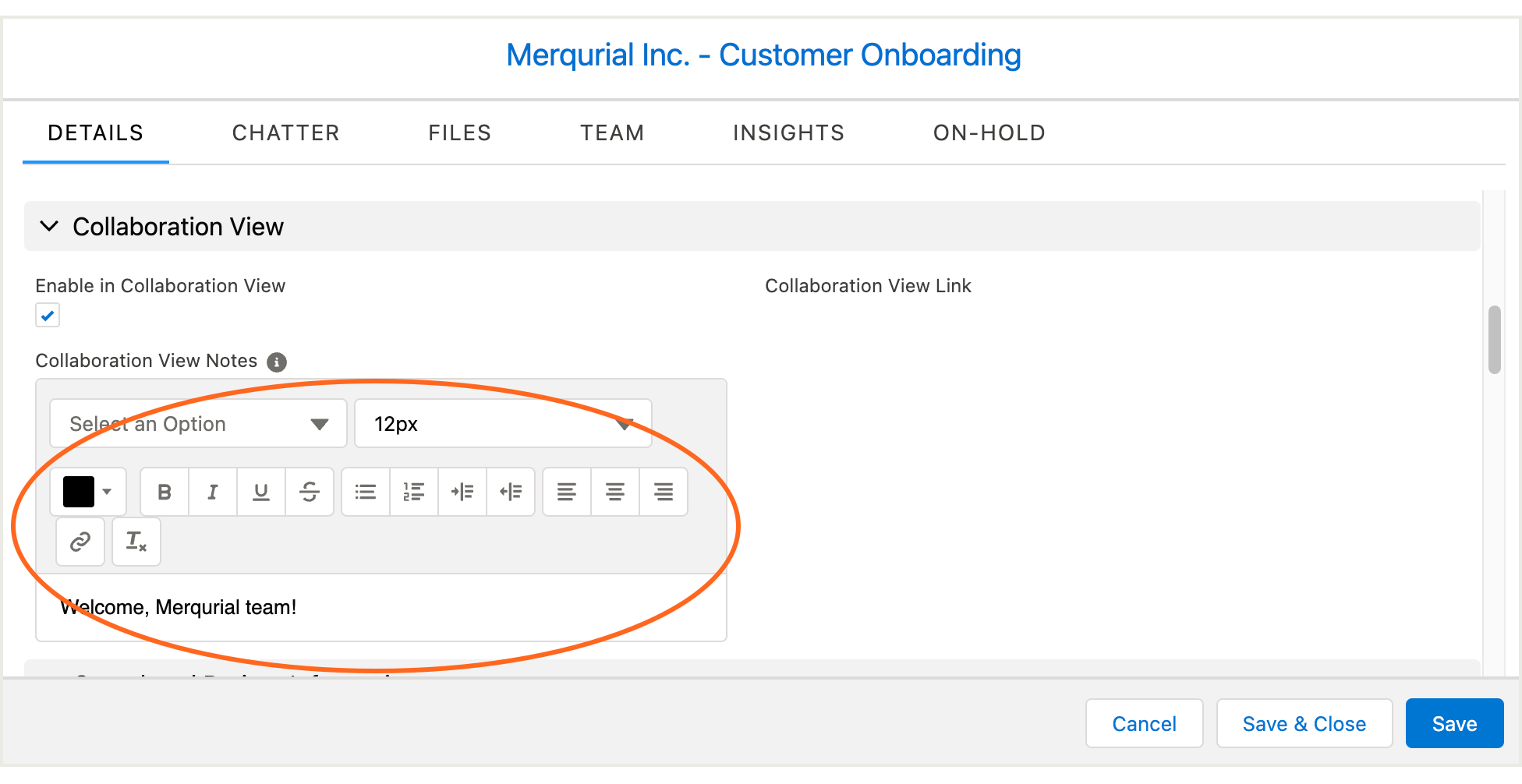Viewport: 1522px width, 784px height.
Task: Switch to the Chatter tab
Action: click(x=285, y=132)
